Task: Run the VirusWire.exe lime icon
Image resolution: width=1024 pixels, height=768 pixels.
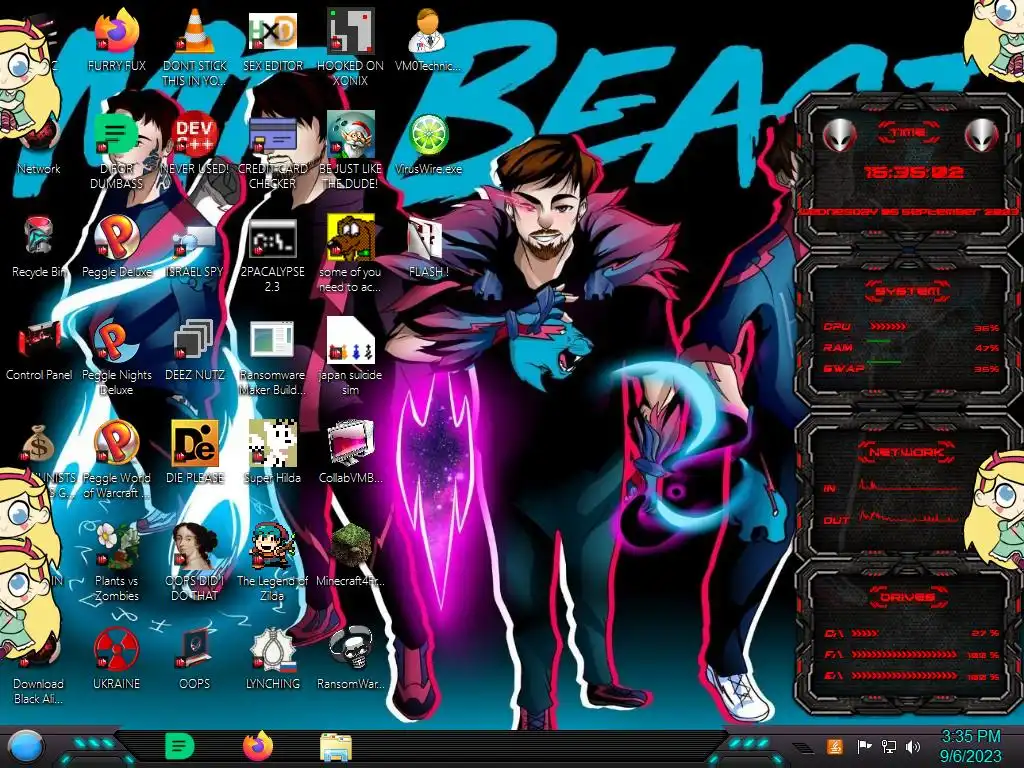Action: click(x=428, y=135)
